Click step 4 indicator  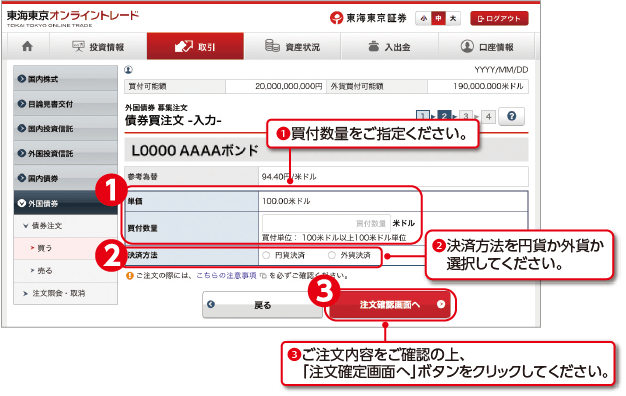pyautogui.click(x=488, y=116)
